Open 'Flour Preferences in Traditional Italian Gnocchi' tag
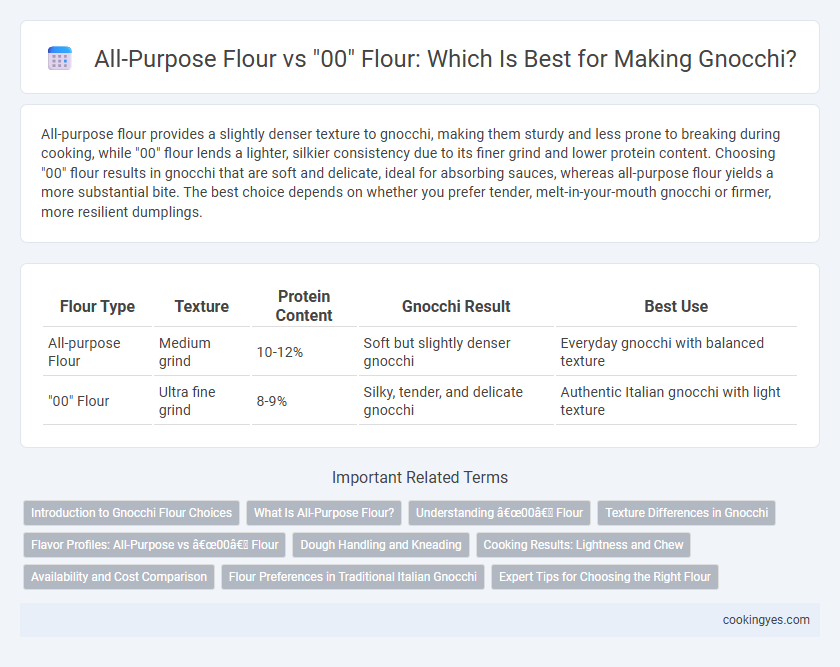This screenshot has width=840, height=667. coord(352,577)
